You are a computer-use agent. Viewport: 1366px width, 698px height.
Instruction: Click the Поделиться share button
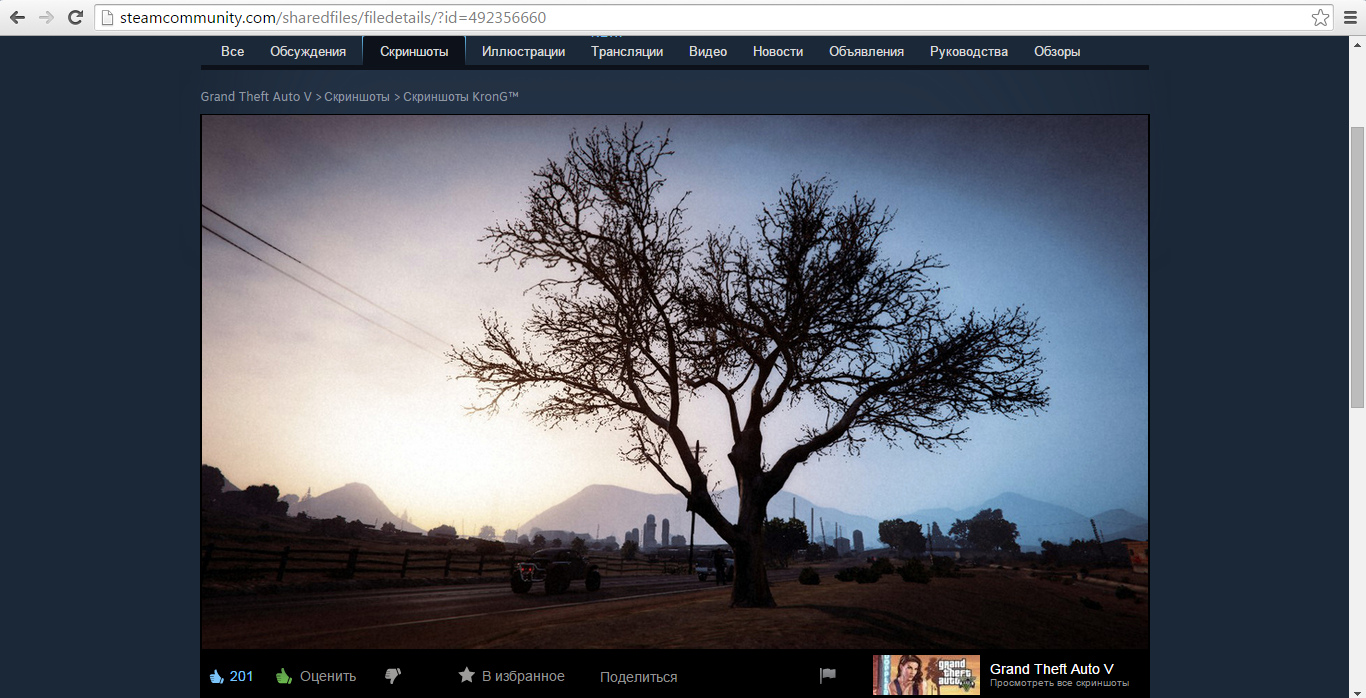[638, 677]
